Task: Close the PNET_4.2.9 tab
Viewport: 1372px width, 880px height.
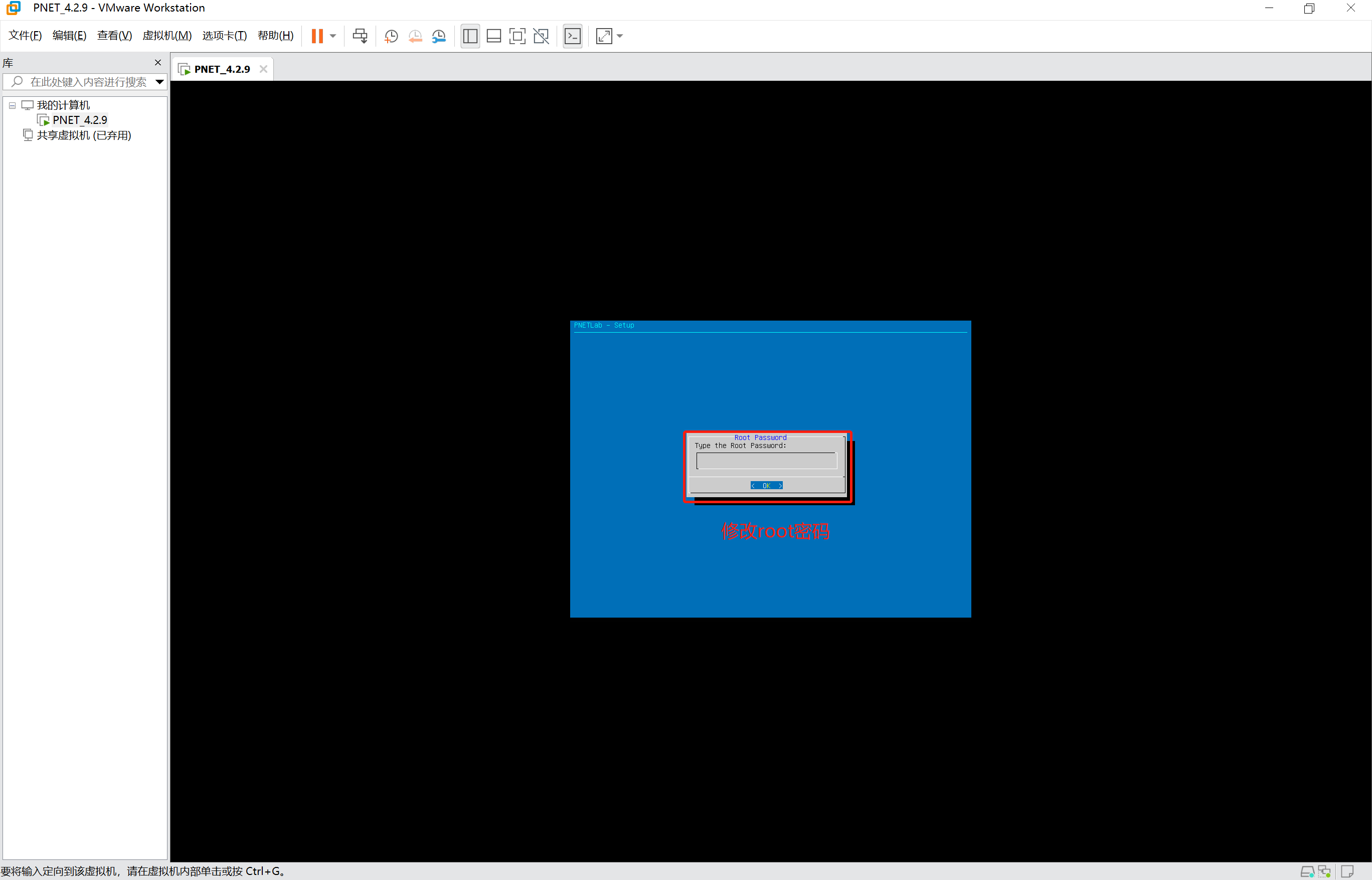Action: pyautogui.click(x=263, y=69)
